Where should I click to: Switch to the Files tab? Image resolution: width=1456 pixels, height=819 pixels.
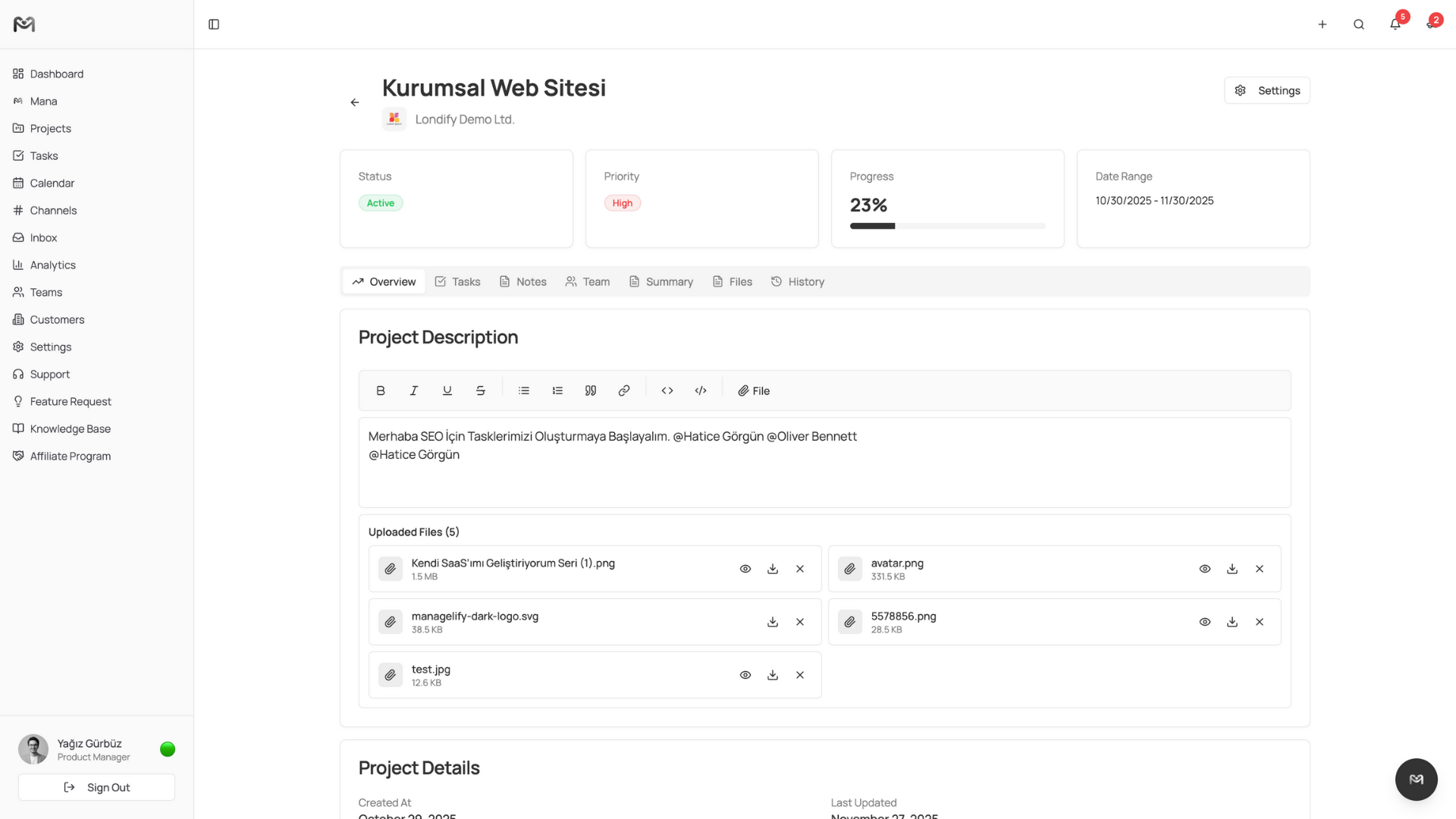[732, 281]
